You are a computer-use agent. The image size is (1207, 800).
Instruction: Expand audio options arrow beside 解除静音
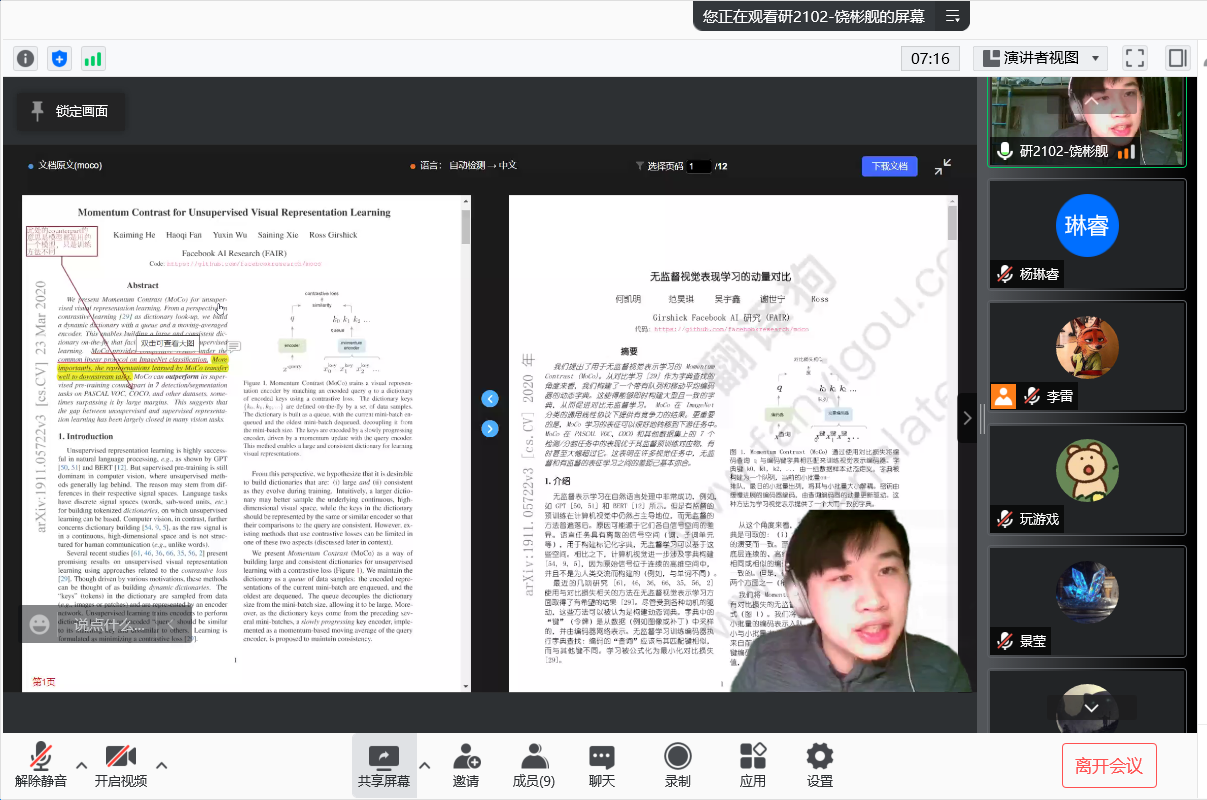pos(82,766)
